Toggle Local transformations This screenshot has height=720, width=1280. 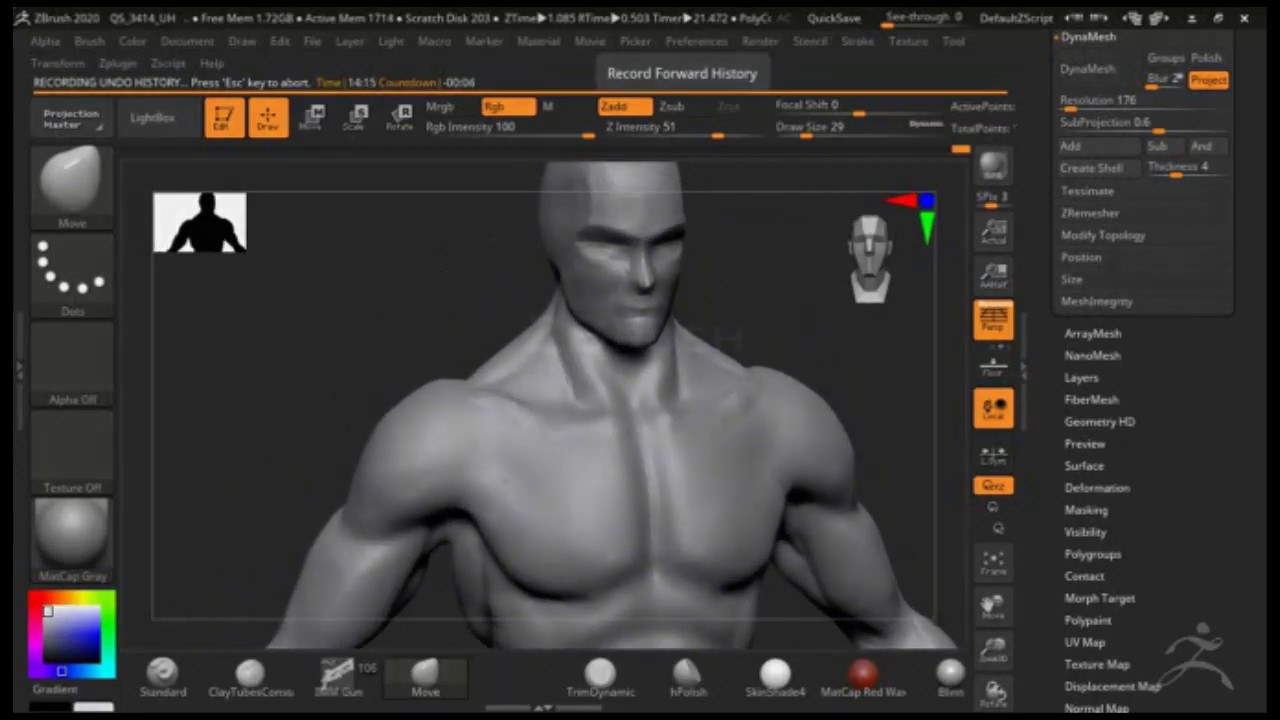(993, 409)
